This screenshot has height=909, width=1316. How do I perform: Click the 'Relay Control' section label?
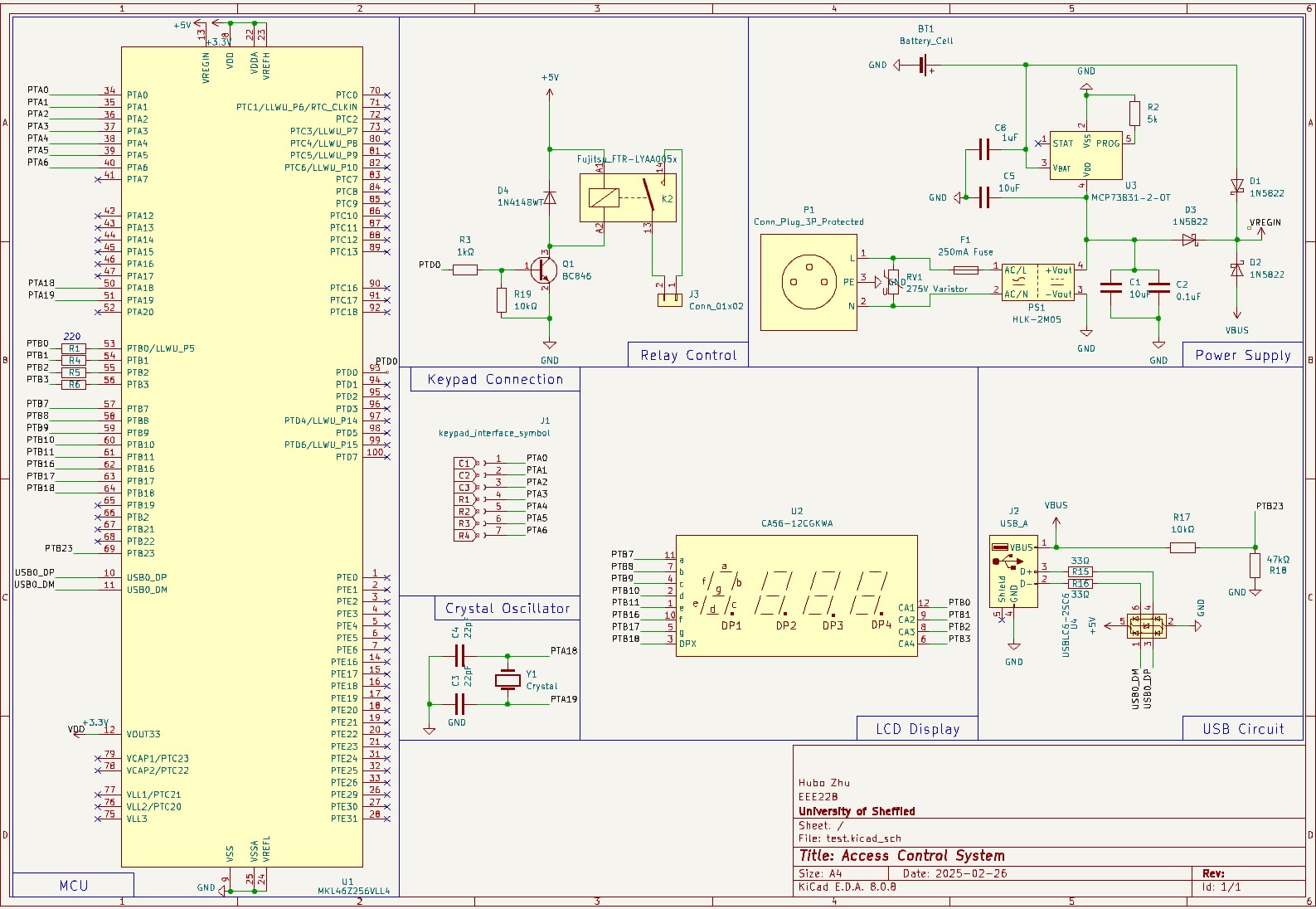(688, 355)
